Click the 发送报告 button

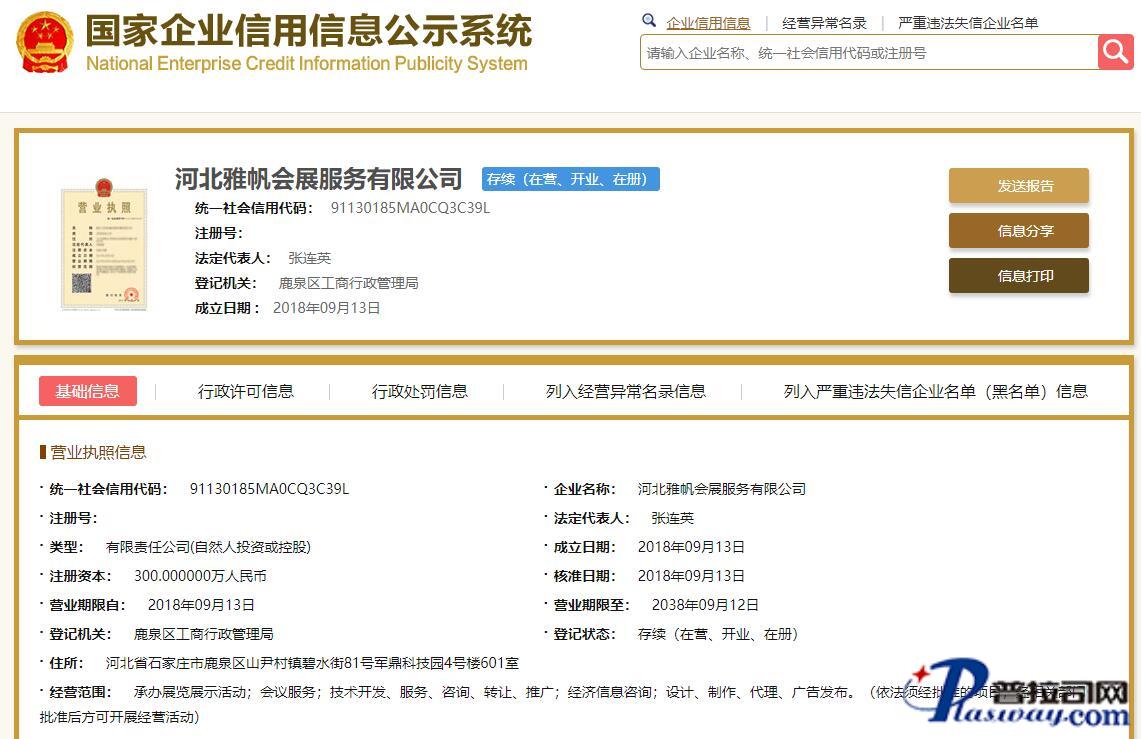tap(1019, 185)
